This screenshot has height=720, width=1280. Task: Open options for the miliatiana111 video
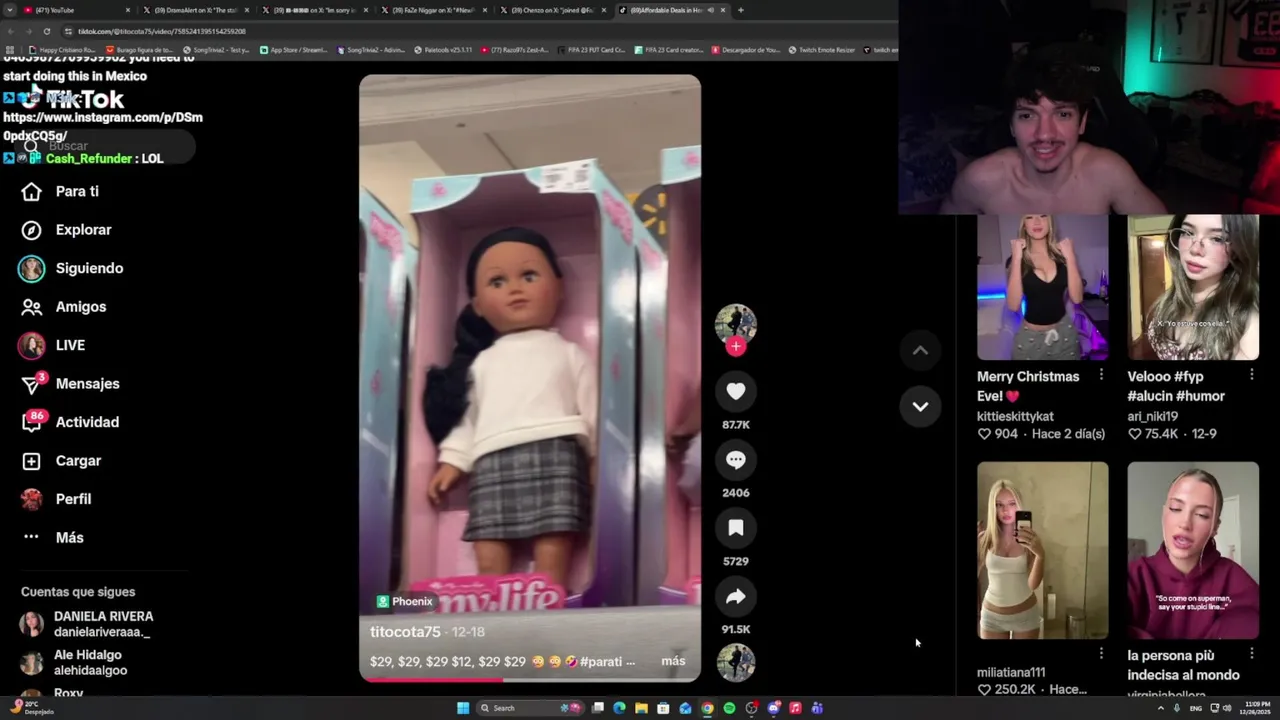[x=1101, y=653]
